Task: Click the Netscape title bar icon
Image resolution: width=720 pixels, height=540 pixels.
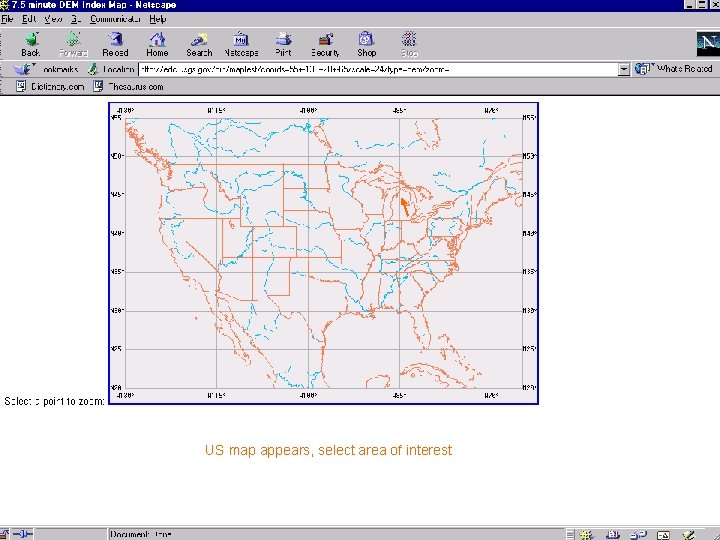Action: (x=5, y=5)
